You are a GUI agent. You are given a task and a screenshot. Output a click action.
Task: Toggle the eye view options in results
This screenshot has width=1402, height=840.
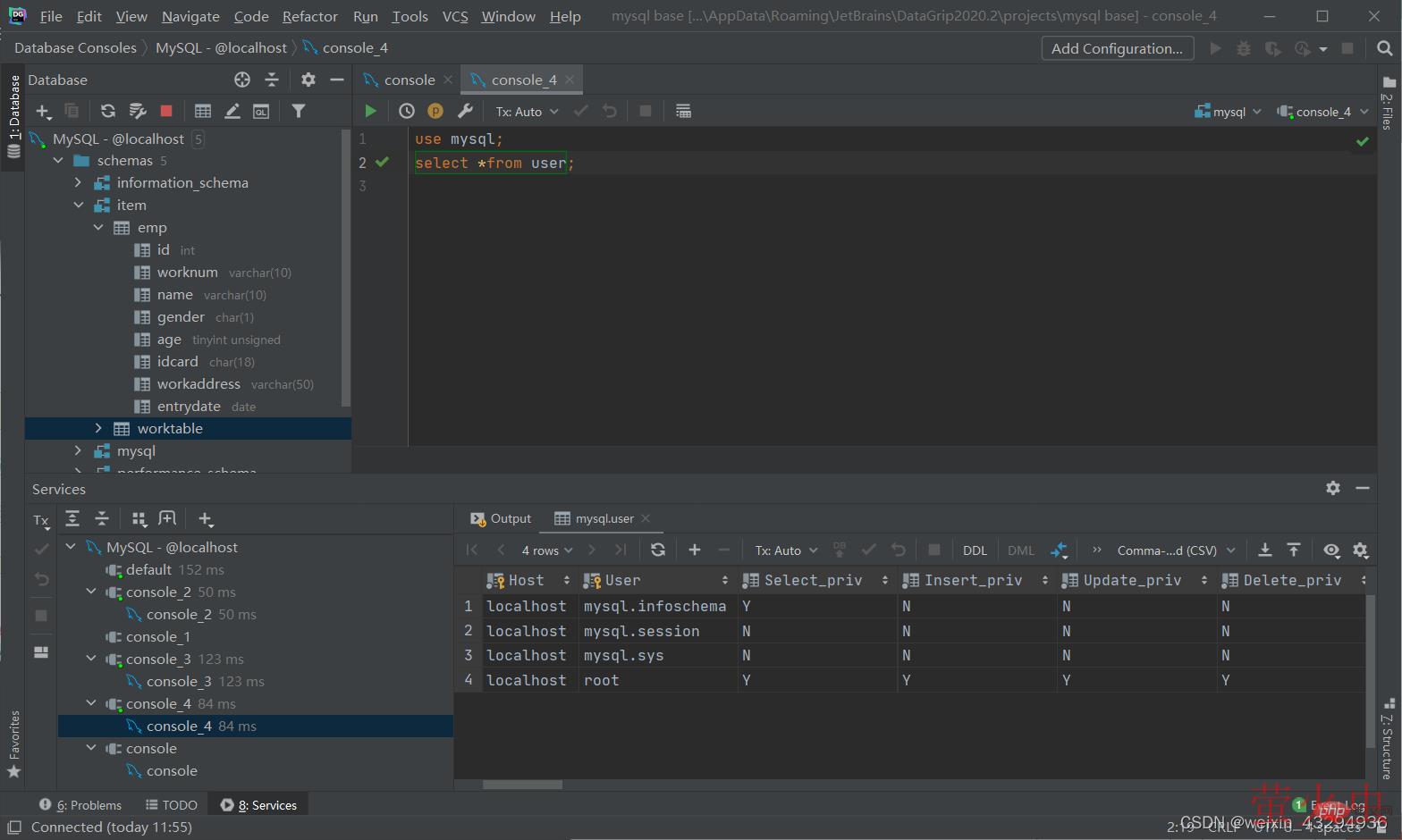coord(1331,550)
